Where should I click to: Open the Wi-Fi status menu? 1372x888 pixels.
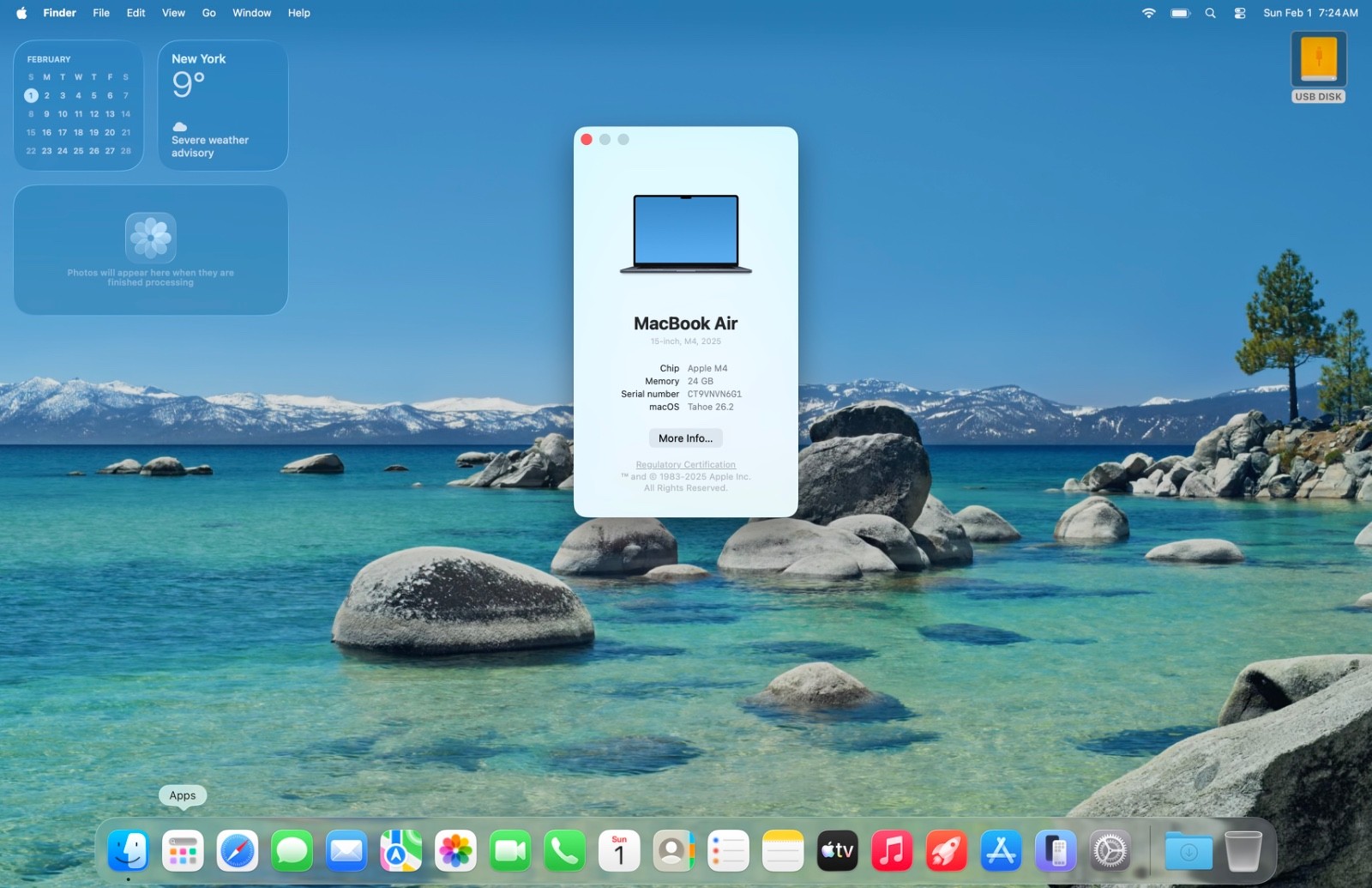[x=1149, y=13]
